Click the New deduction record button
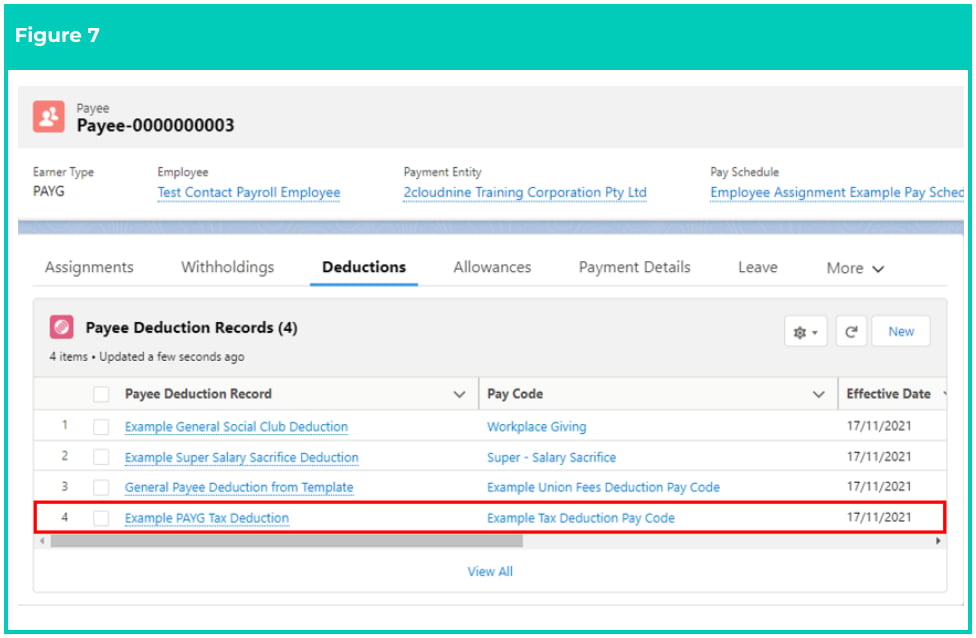This screenshot has height=638, width=976. [x=901, y=331]
